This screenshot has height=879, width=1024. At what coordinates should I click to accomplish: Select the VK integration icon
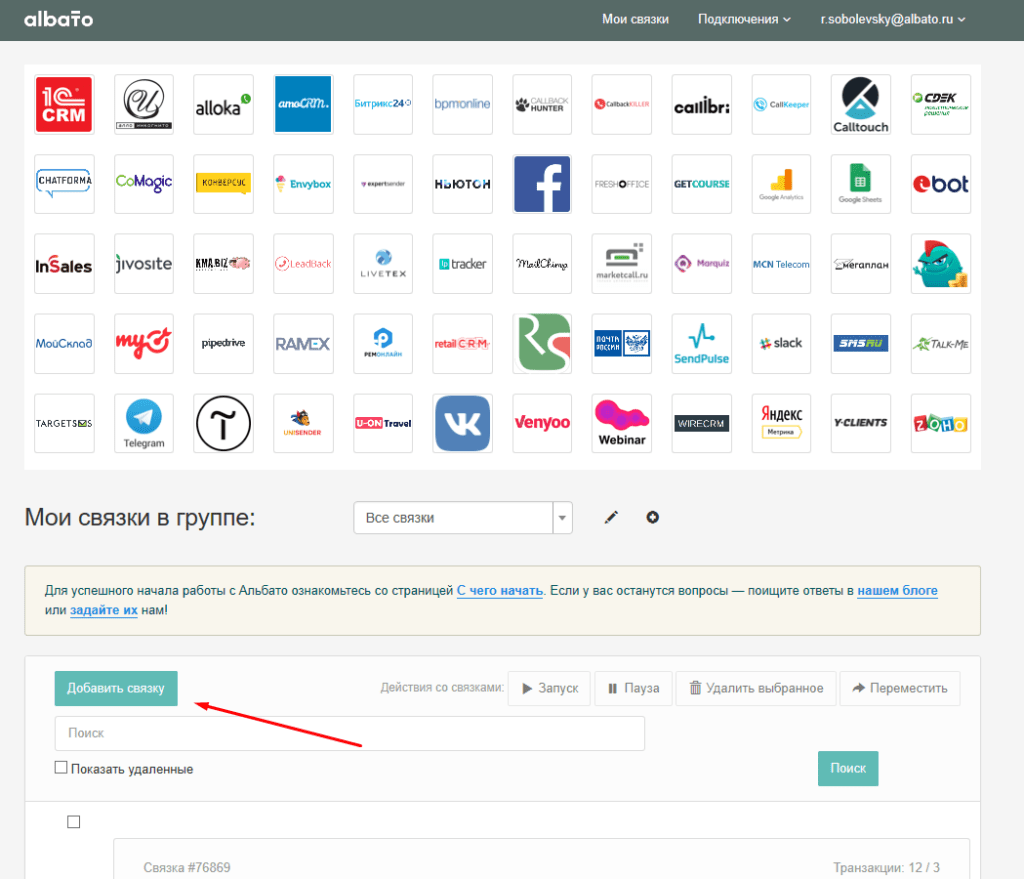pos(462,423)
